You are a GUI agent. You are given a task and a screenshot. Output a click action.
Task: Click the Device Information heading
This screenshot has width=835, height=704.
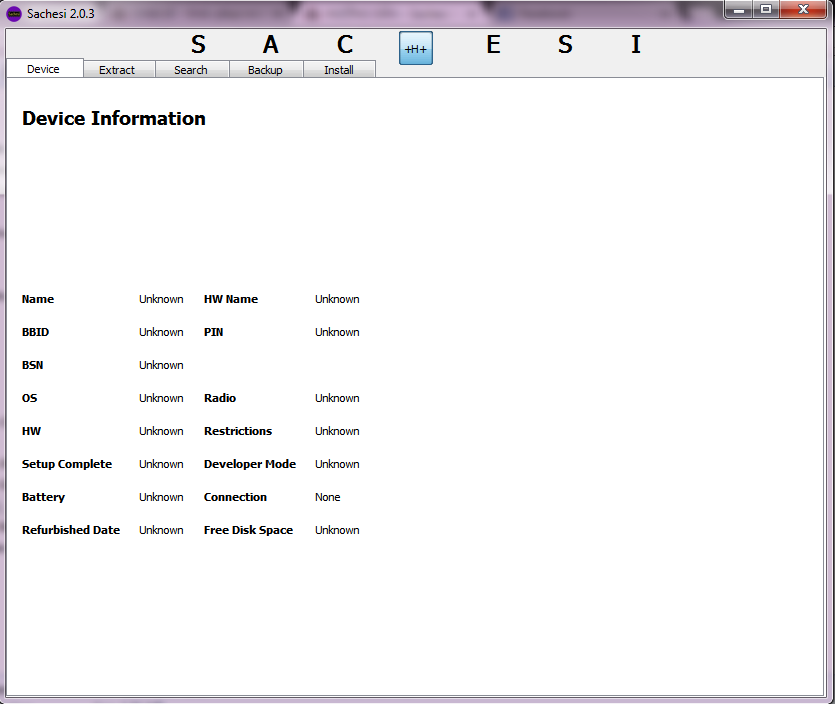114,118
